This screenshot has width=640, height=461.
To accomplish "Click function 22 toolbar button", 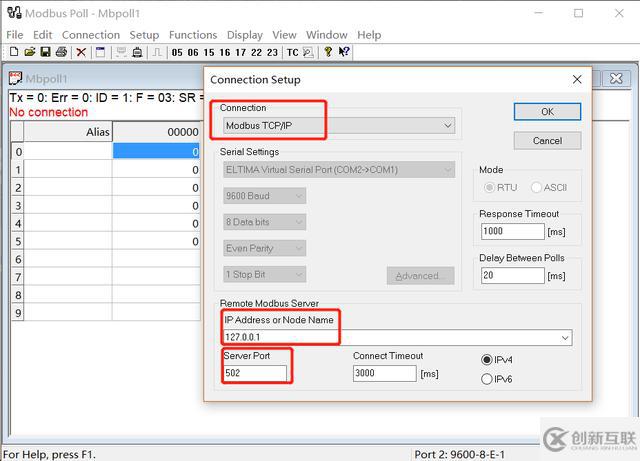I will [x=256, y=52].
